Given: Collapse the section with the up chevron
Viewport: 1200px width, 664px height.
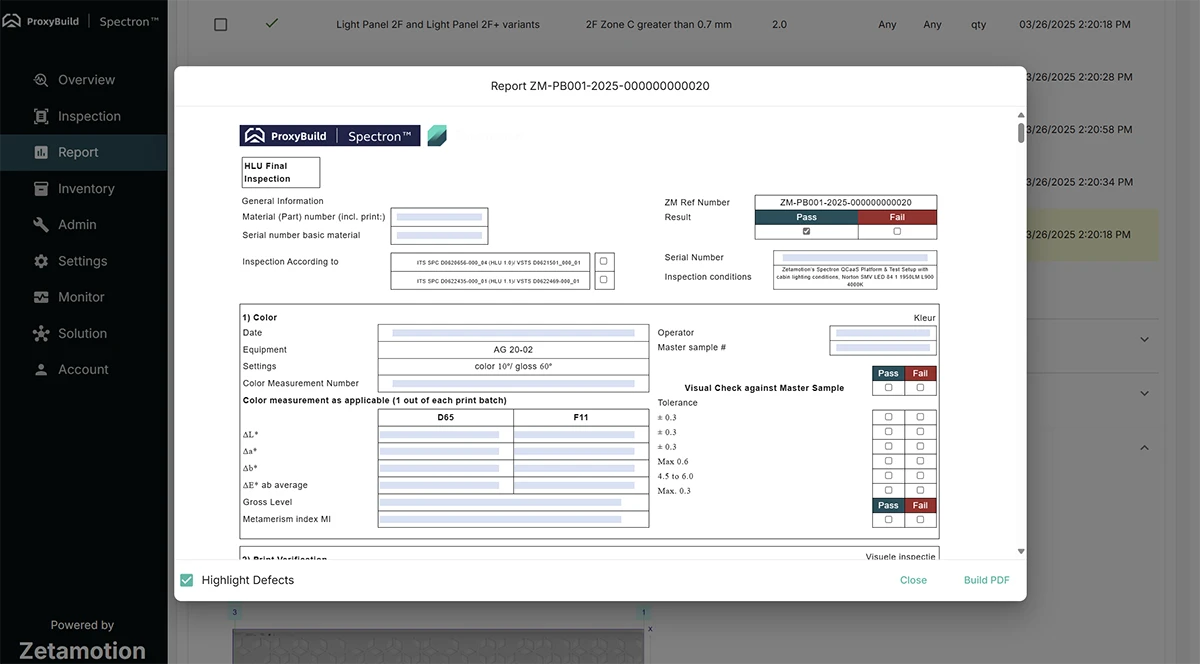Looking at the screenshot, I should [x=1145, y=448].
